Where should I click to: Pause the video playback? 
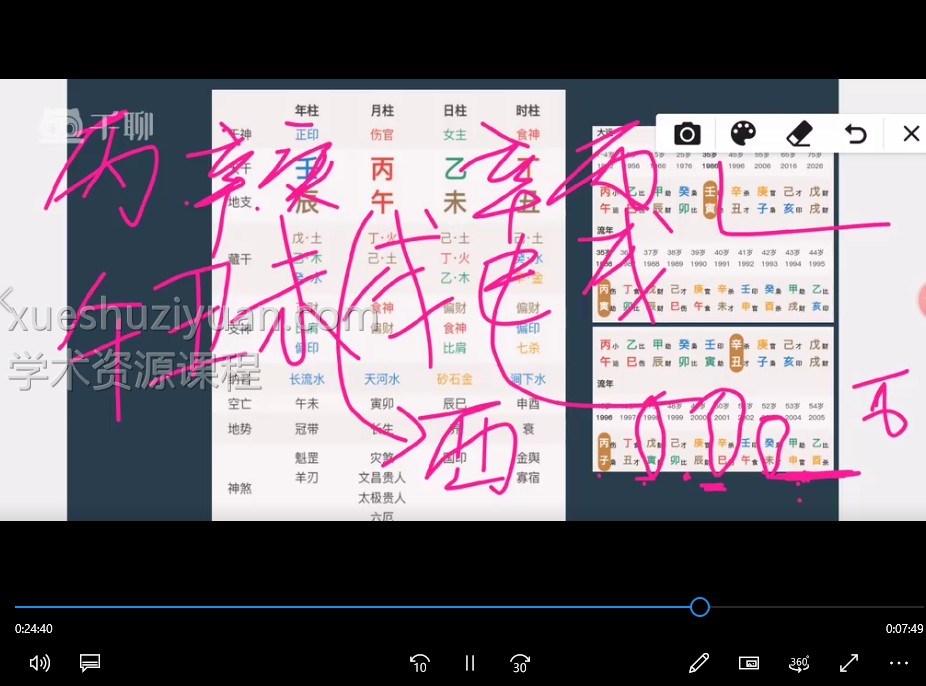coord(469,663)
